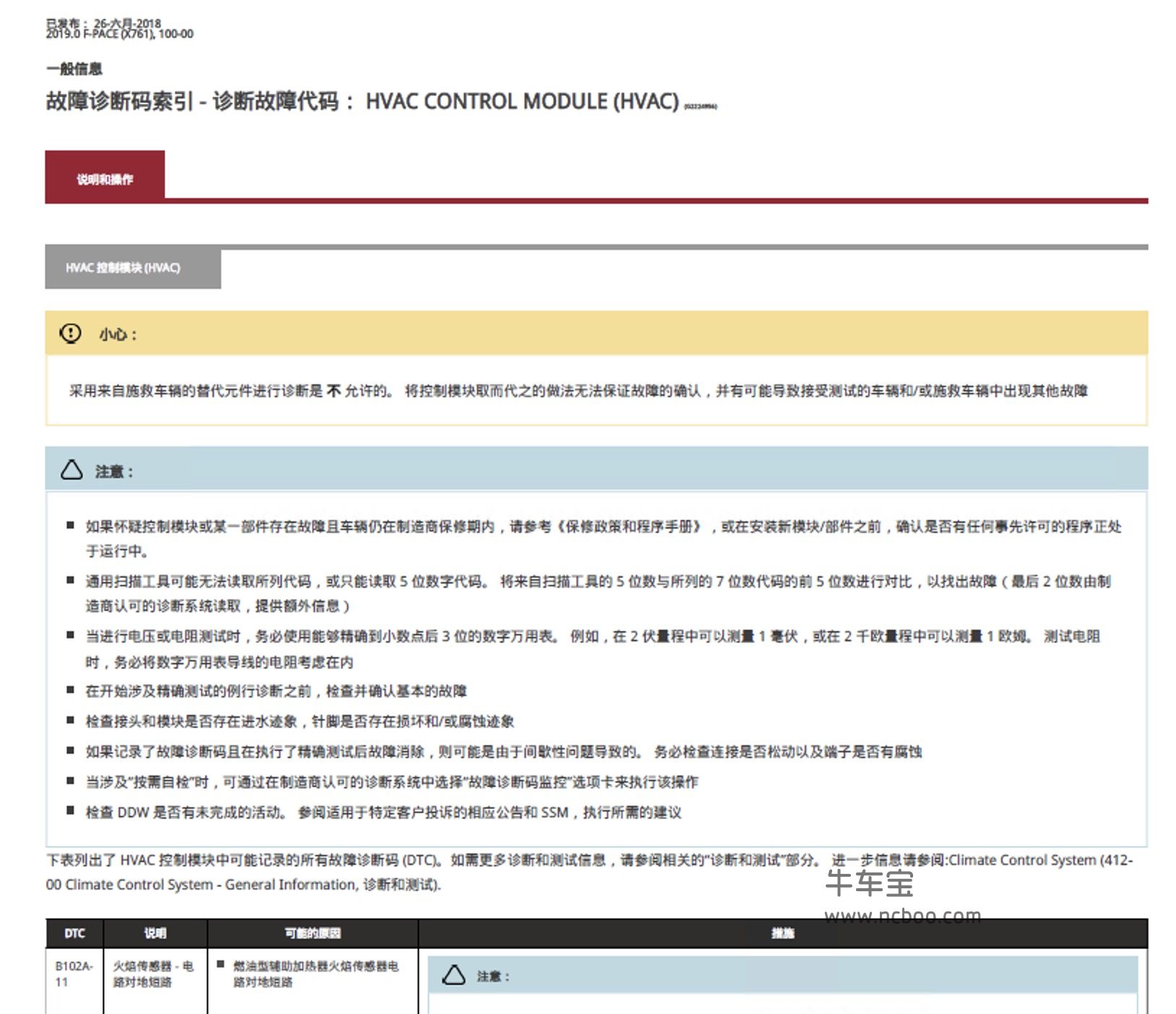Image resolution: width=1176 pixels, height=1014 pixels.
Task: Click the page title 故障诊断码索引 heading
Action: 363,101
